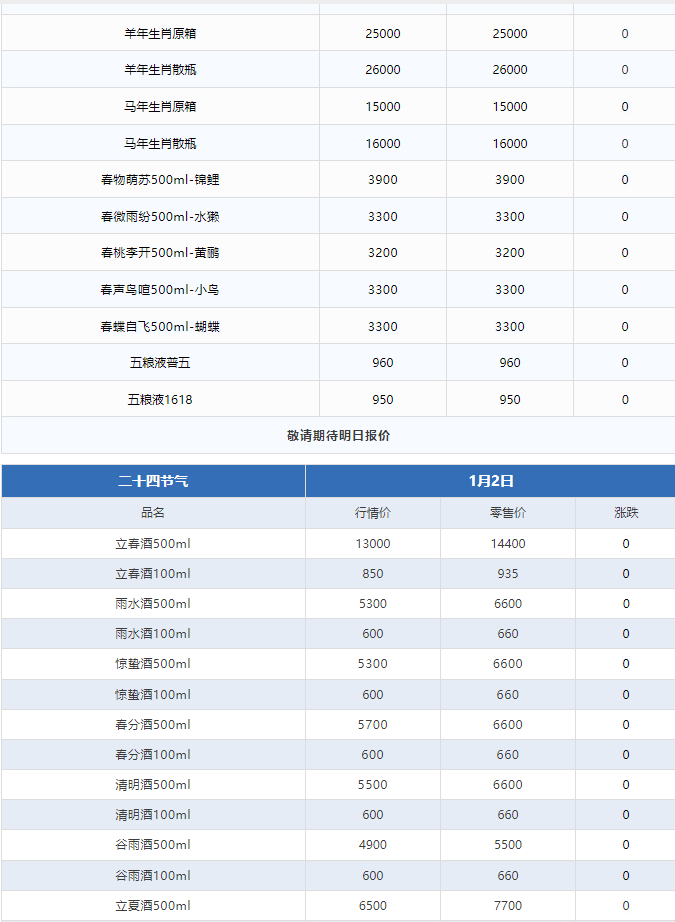Select the 清明酒100ml row name
This screenshot has height=922, width=675.
[x=153, y=814]
